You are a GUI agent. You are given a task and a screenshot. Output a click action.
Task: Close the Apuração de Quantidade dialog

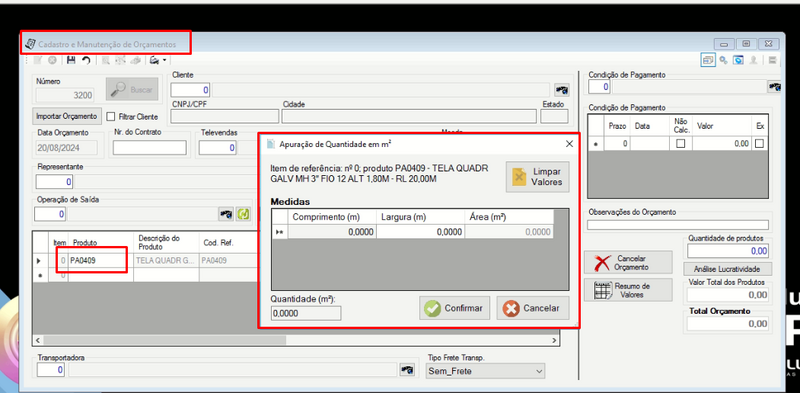point(569,144)
